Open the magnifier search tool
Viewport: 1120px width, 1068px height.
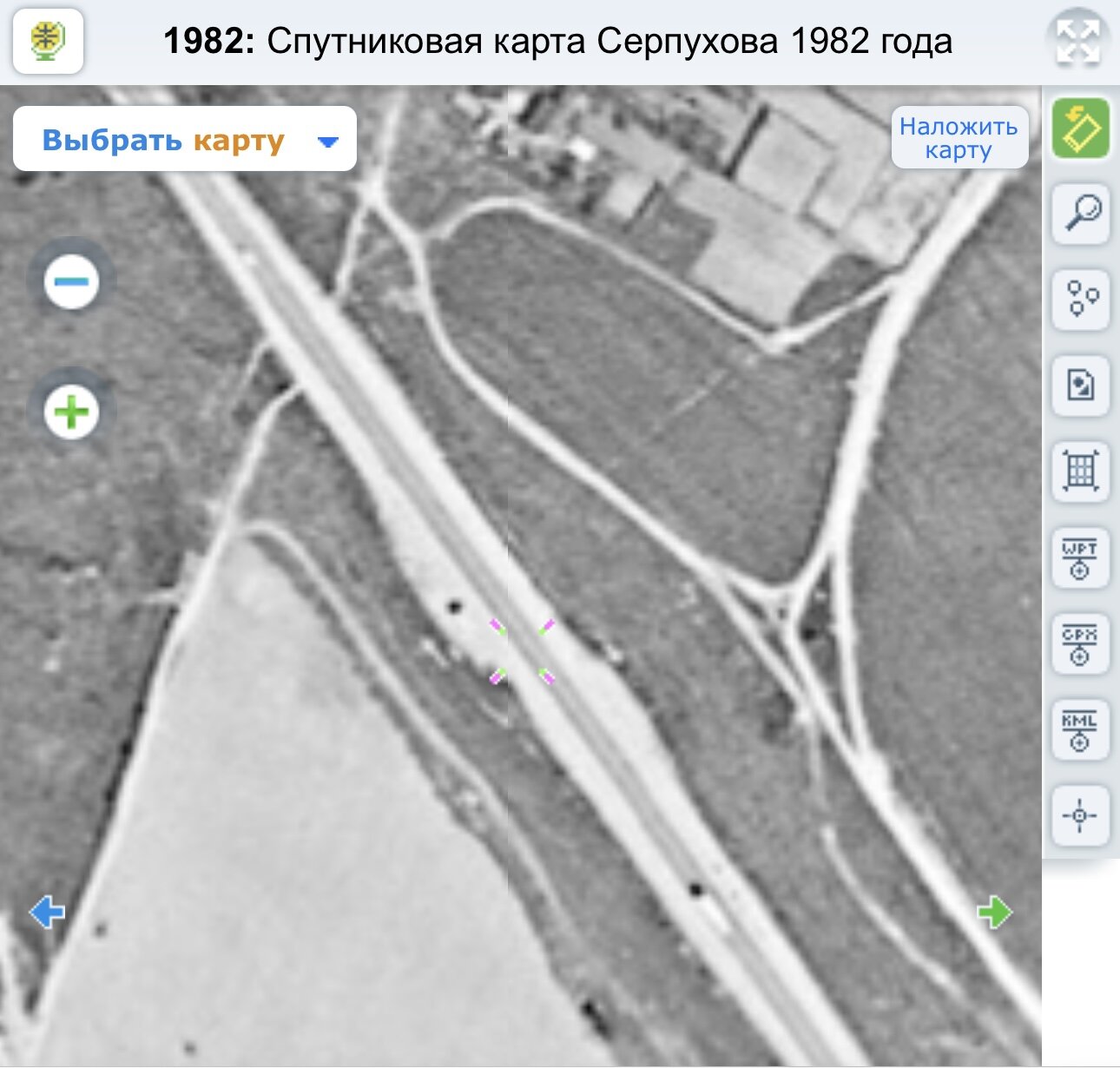[1080, 213]
